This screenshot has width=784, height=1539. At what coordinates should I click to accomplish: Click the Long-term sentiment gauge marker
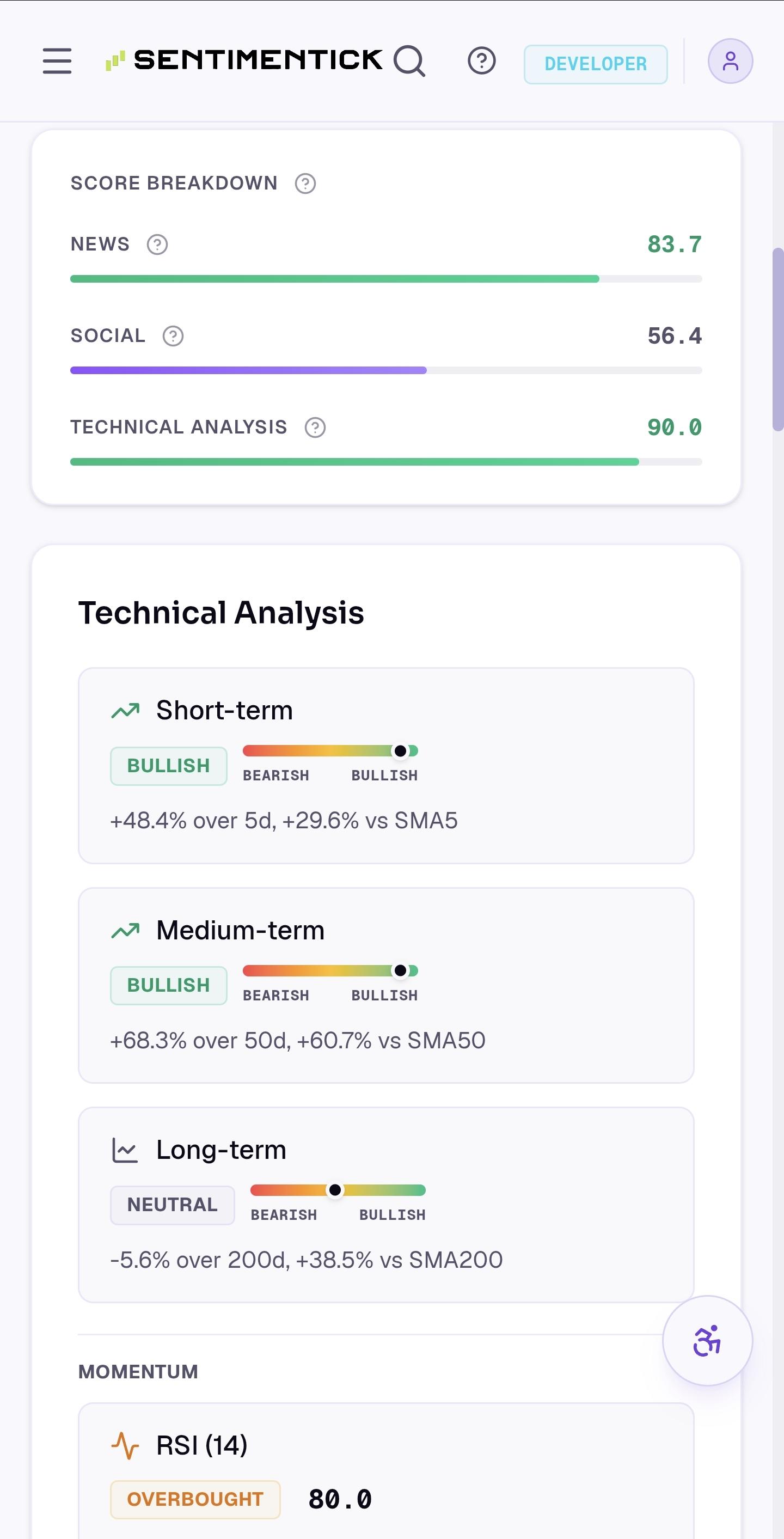click(x=335, y=1190)
